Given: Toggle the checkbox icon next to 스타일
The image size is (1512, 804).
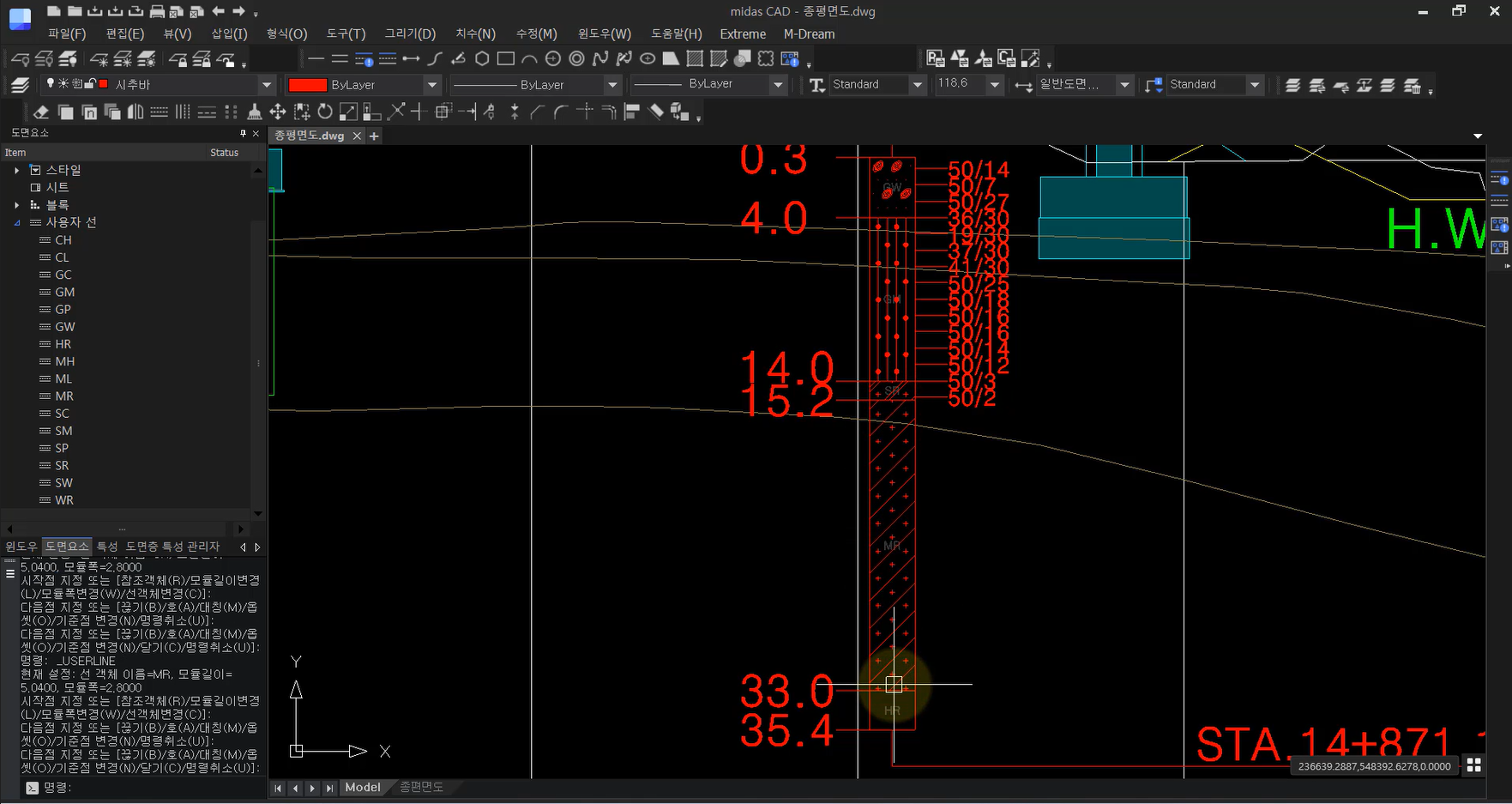Looking at the screenshot, I should click(35, 170).
